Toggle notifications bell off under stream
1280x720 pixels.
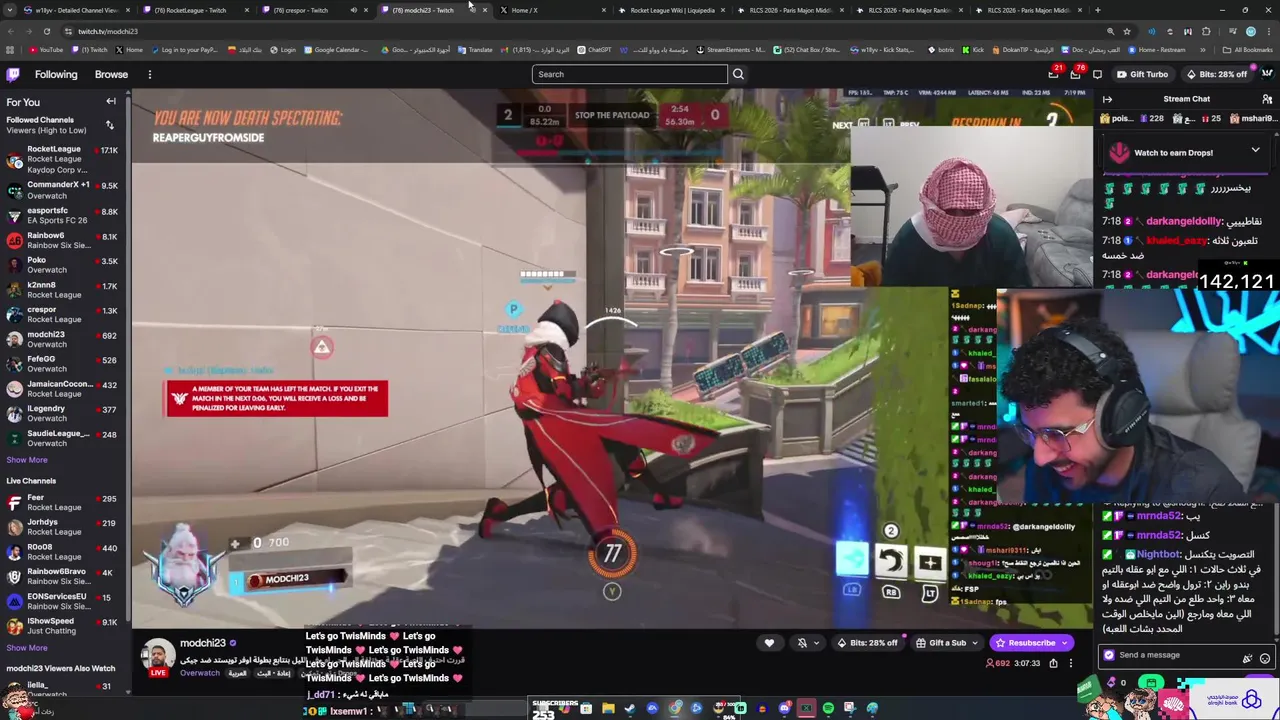pyautogui.click(x=801, y=643)
